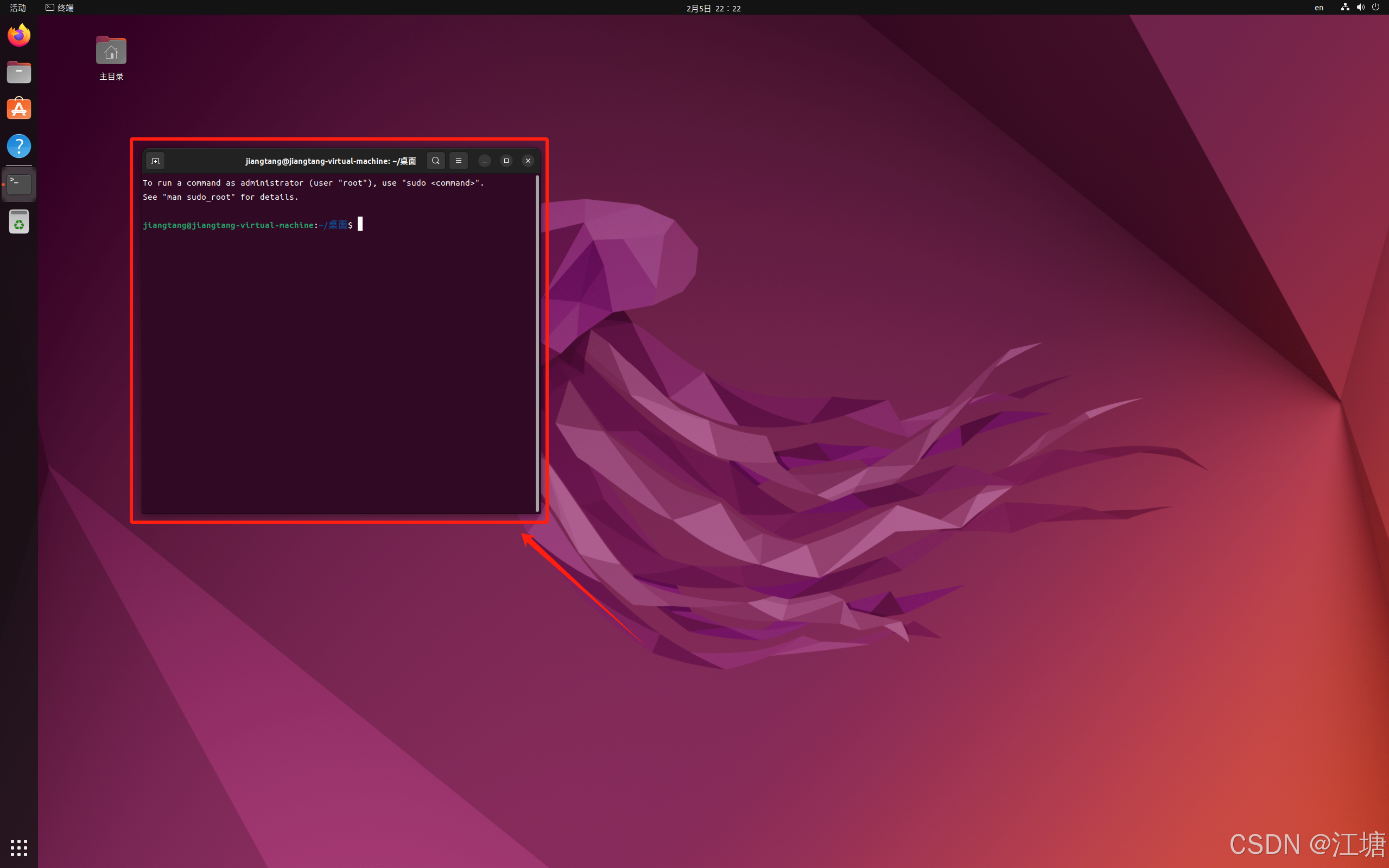
Task: Show all applications grid
Action: coord(19,847)
